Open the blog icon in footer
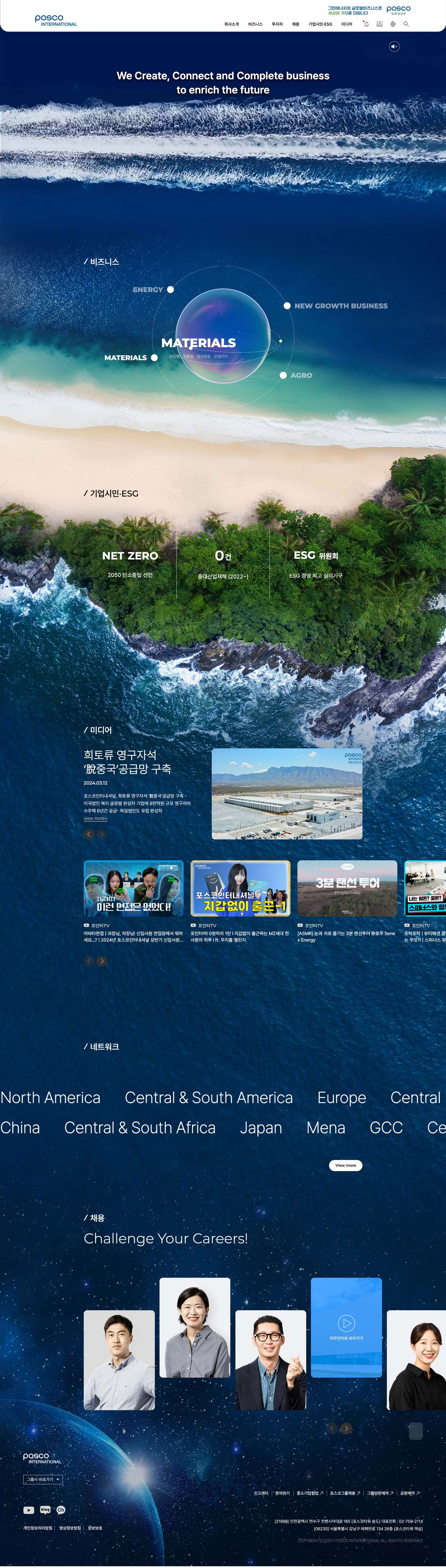Screen dimensions: 446x1568 45,1509
